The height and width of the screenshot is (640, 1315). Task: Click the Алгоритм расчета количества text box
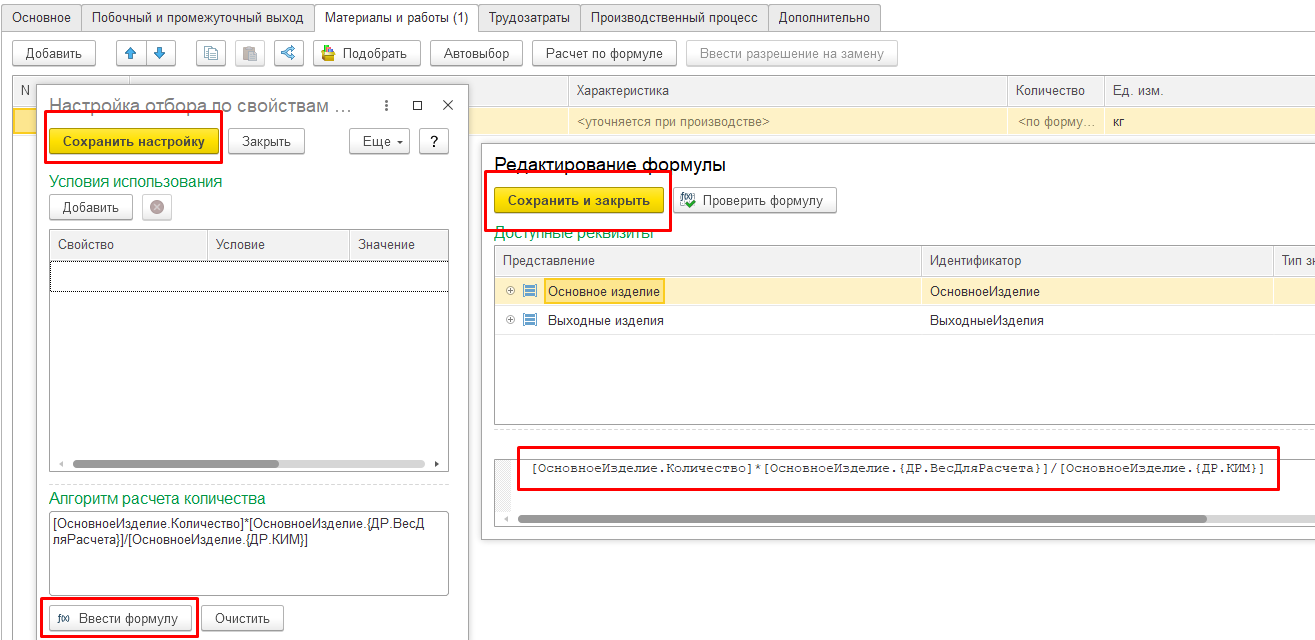249,553
